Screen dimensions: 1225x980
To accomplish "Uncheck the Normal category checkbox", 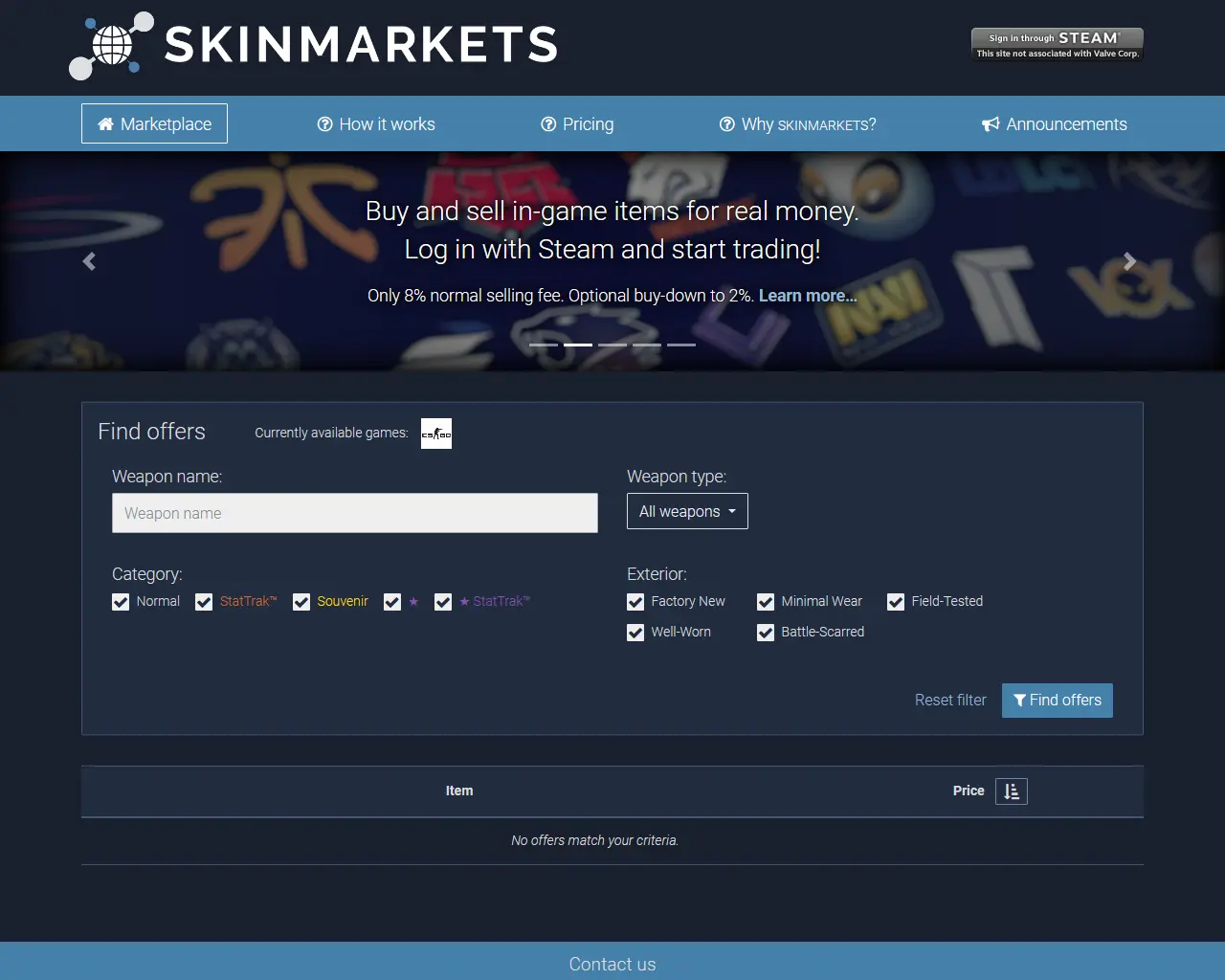I will [x=121, y=602].
